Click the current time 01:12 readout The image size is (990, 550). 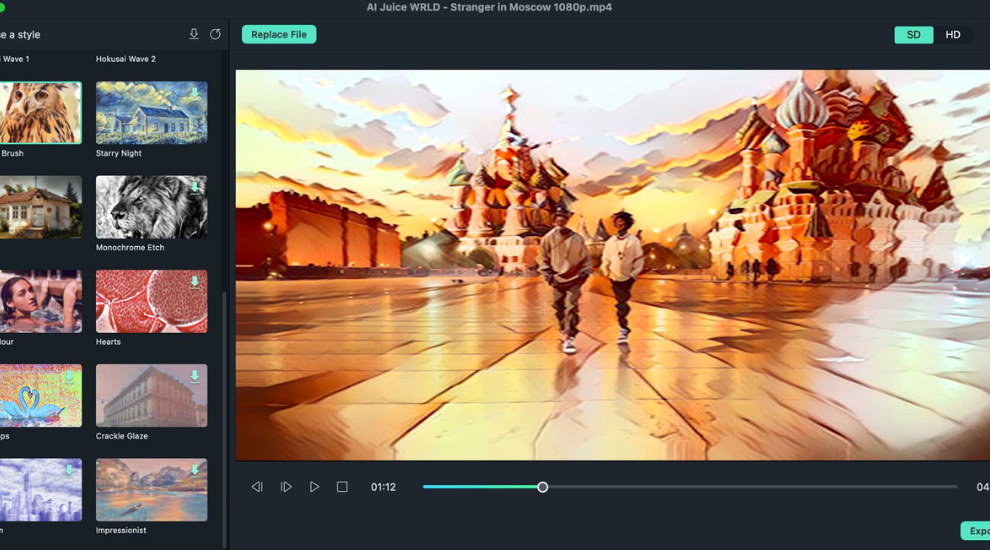coord(383,487)
